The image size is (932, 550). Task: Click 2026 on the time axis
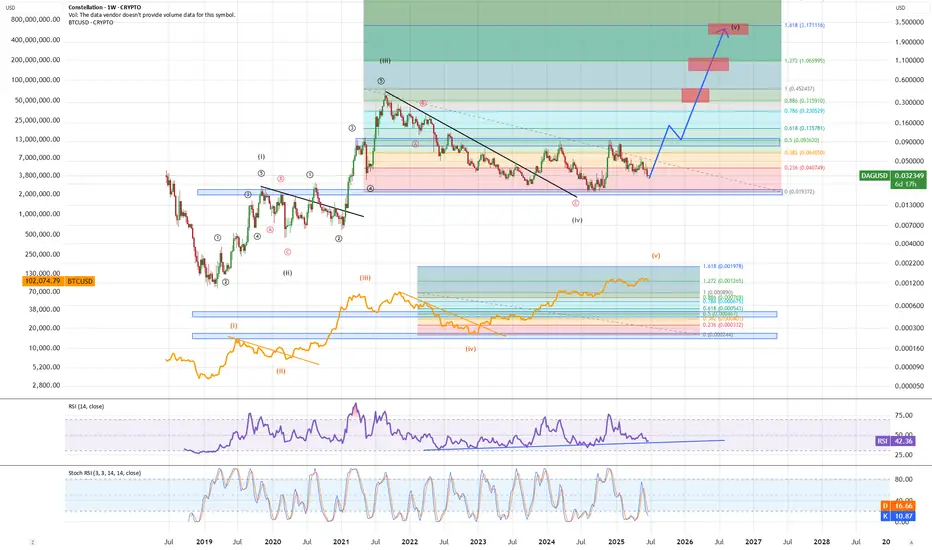pos(685,542)
